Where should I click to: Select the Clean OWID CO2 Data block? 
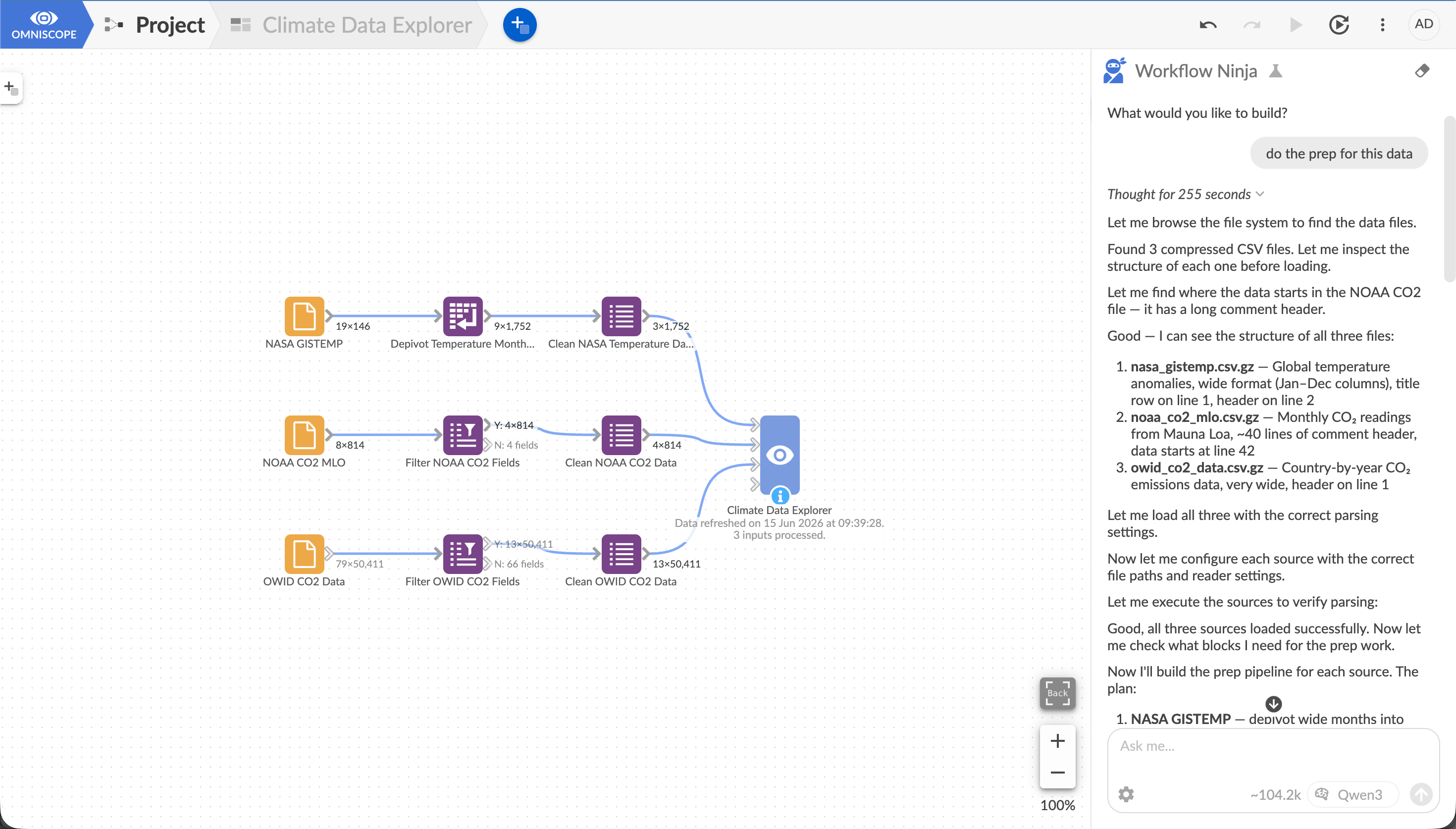point(621,554)
